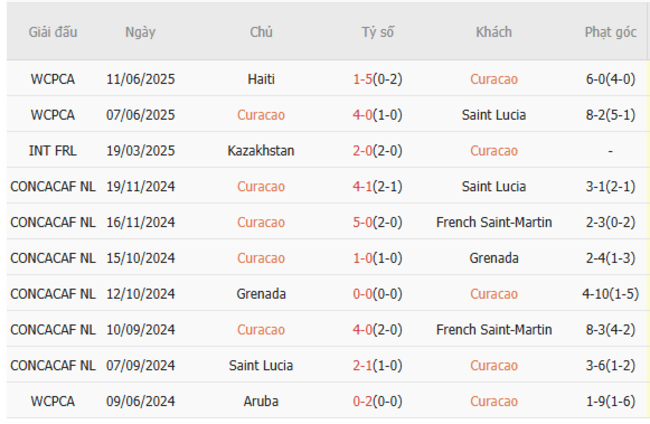Click the date 11/06/2025
Viewport: 650px width, 424px height.
(x=140, y=79)
